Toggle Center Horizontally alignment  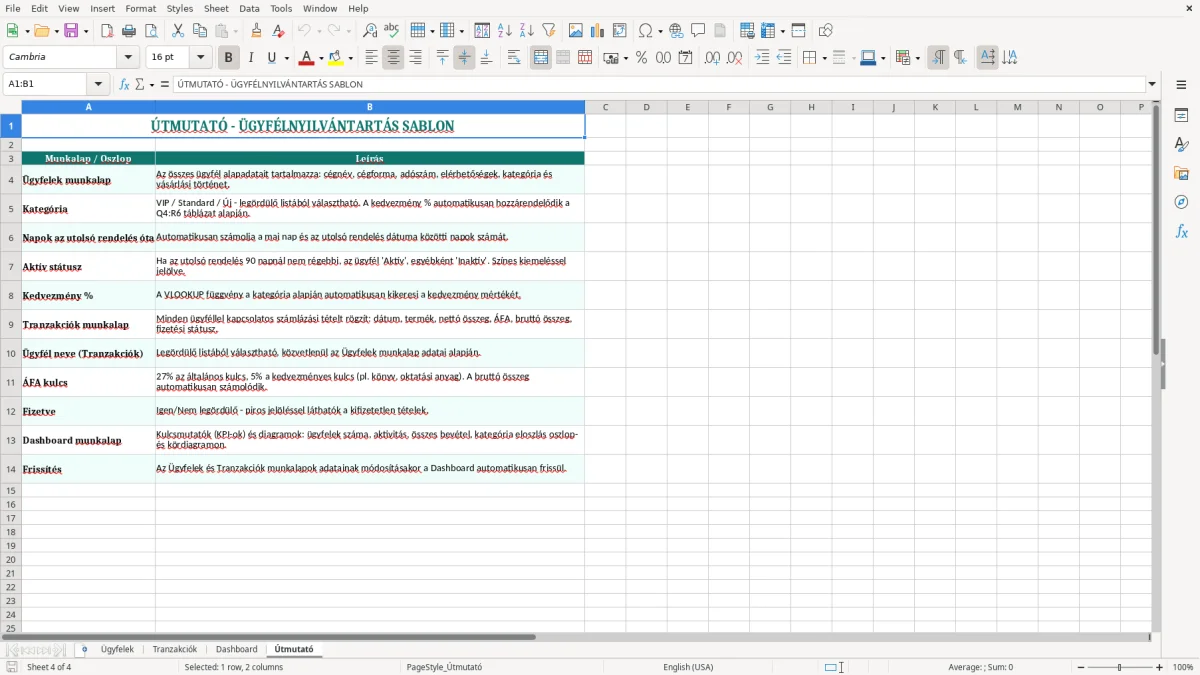tap(393, 58)
